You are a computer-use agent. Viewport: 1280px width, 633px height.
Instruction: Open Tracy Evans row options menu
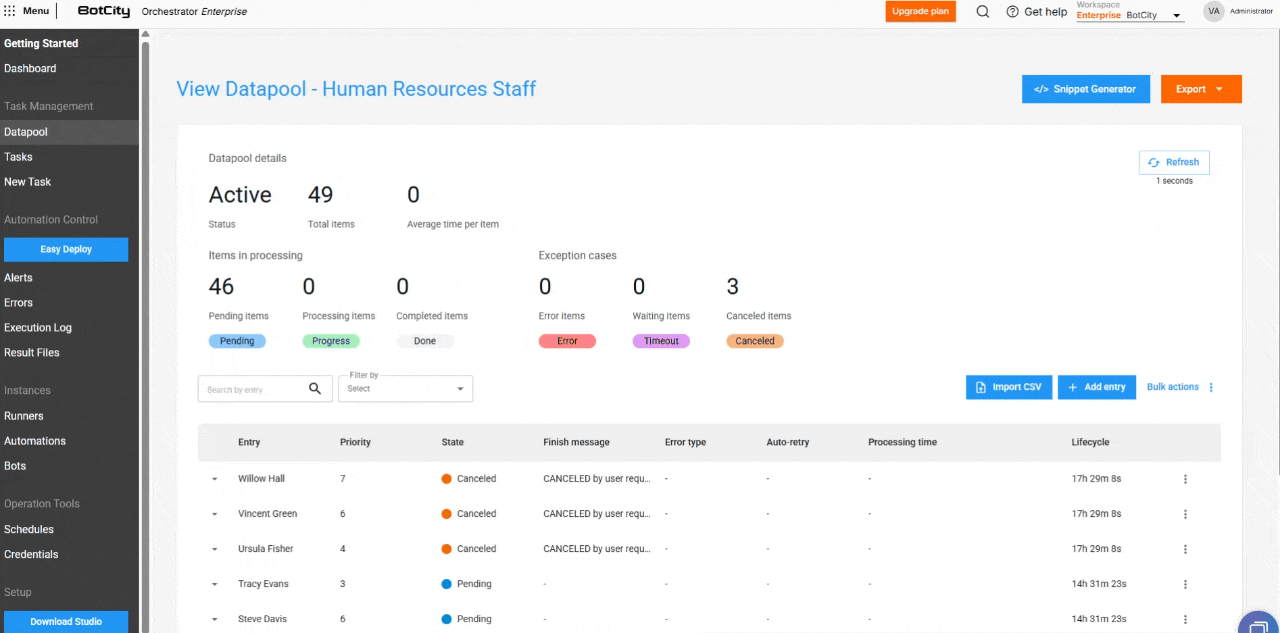[x=1185, y=584]
